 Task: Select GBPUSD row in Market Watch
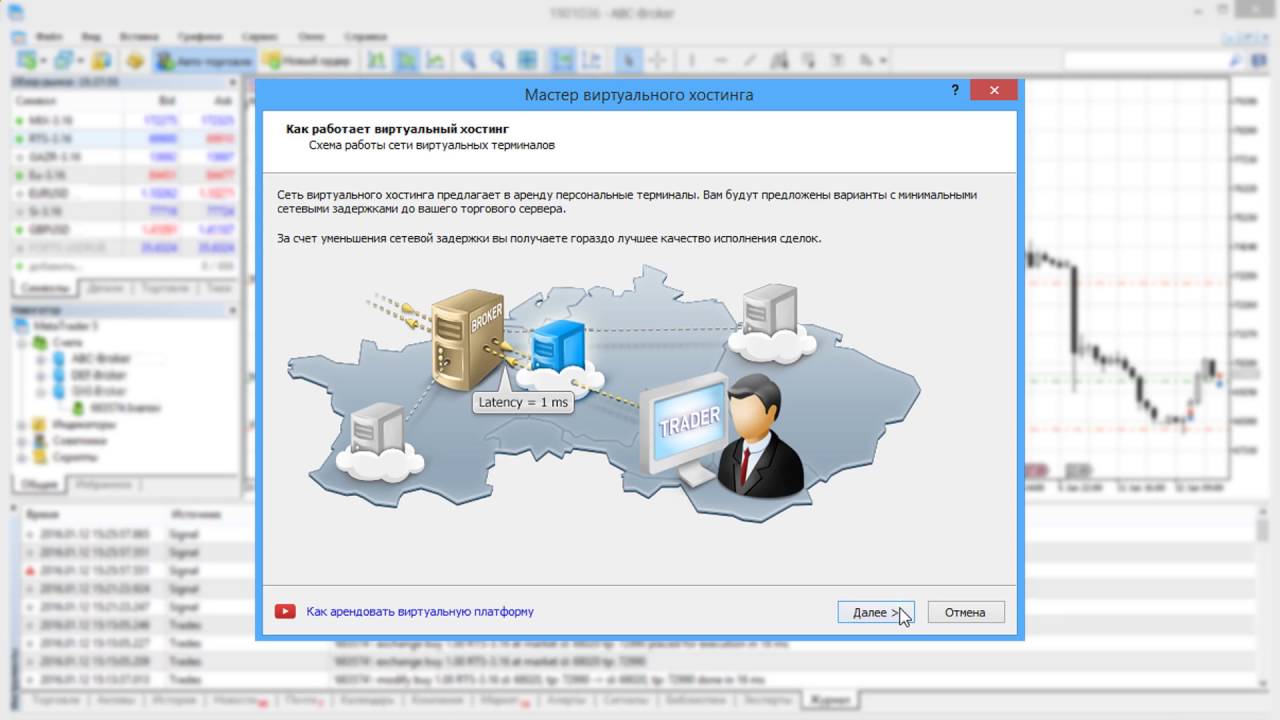124,229
